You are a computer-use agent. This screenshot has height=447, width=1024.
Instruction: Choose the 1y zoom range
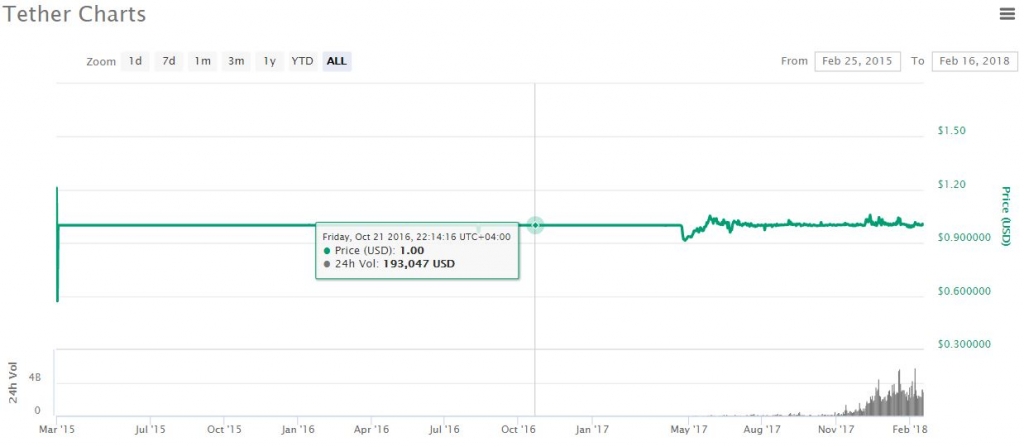pyautogui.click(x=269, y=61)
